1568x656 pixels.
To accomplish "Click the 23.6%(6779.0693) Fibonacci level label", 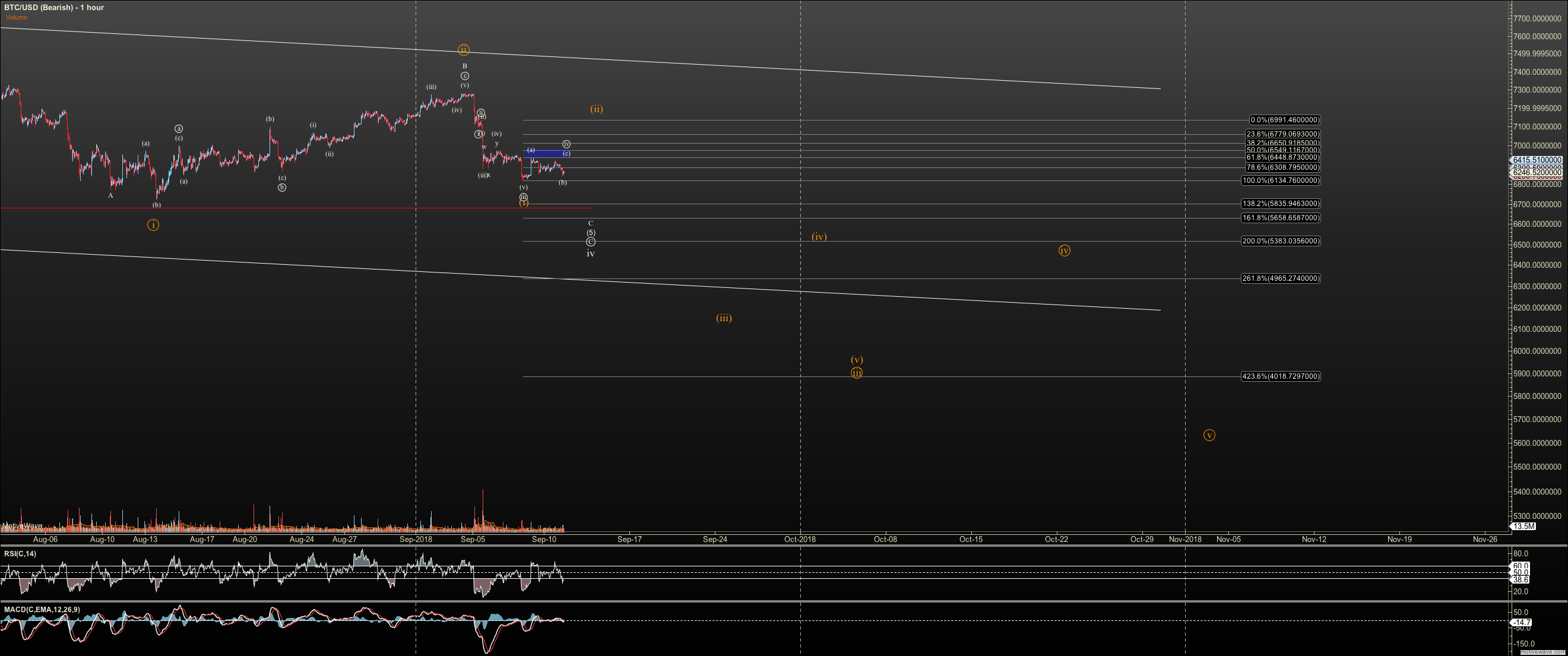I will [x=1282, y=134].
